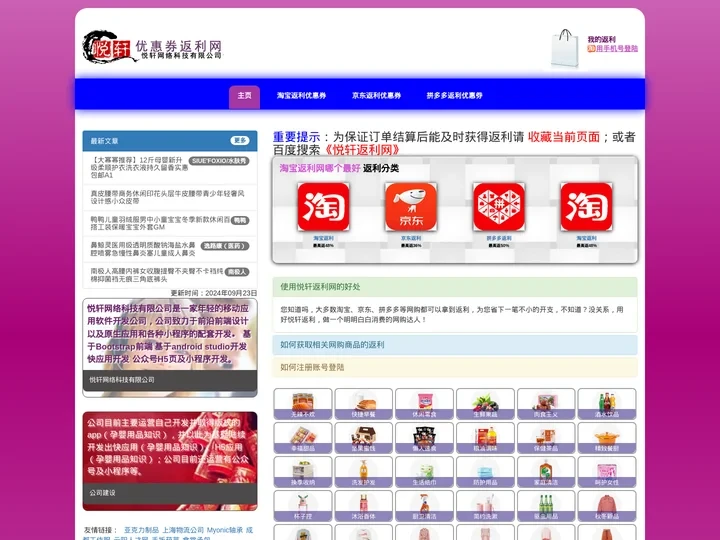Image resolution: width=720 pixels, height=540 pixels.
Task: Open the 生鲜果品 category tile
Action: tap(485, 404)
